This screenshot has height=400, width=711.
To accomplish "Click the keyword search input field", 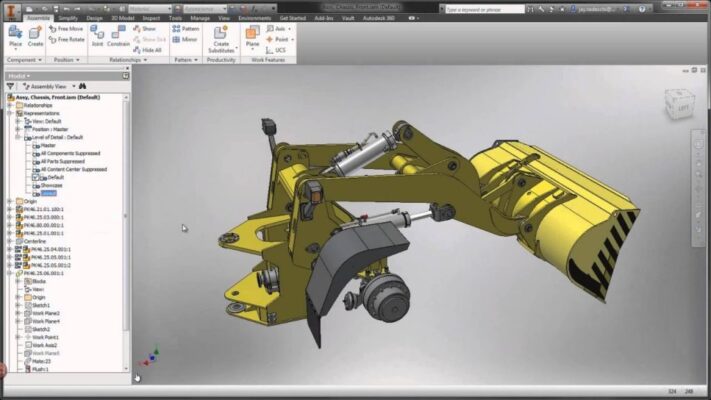I will [484, 9].
